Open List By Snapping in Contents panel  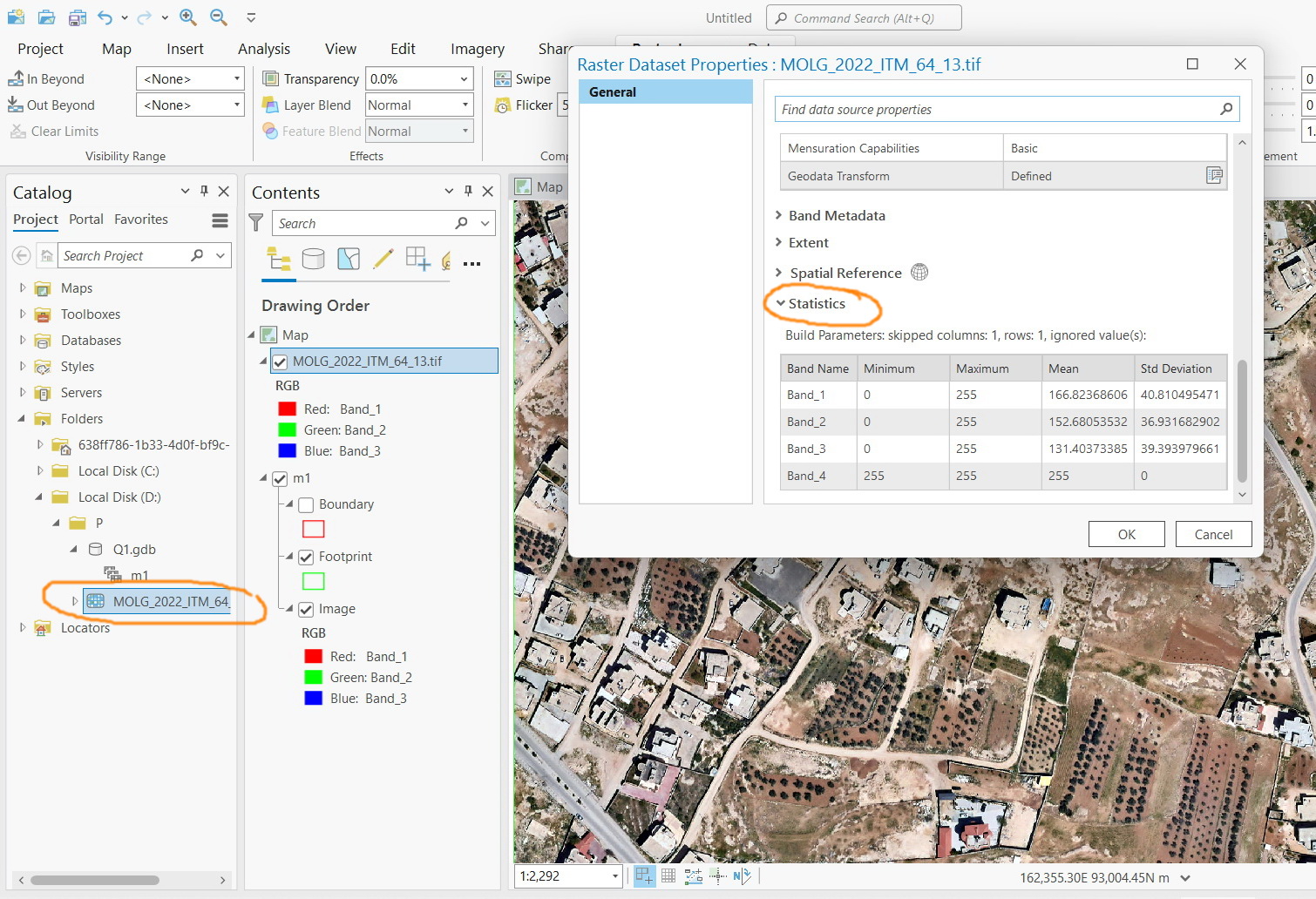[418, 259]
